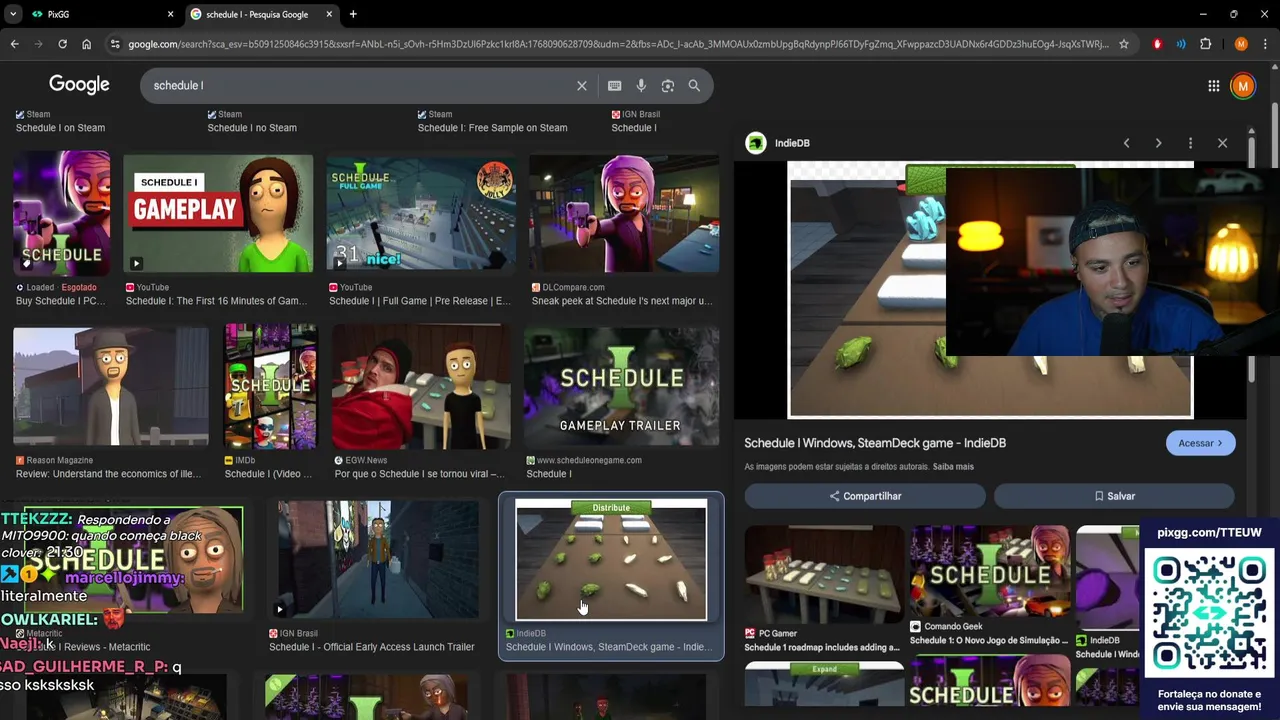Open a new browser tab
Image resolution: width=1280 pixels, height=720 pixels.
[353, 14]
